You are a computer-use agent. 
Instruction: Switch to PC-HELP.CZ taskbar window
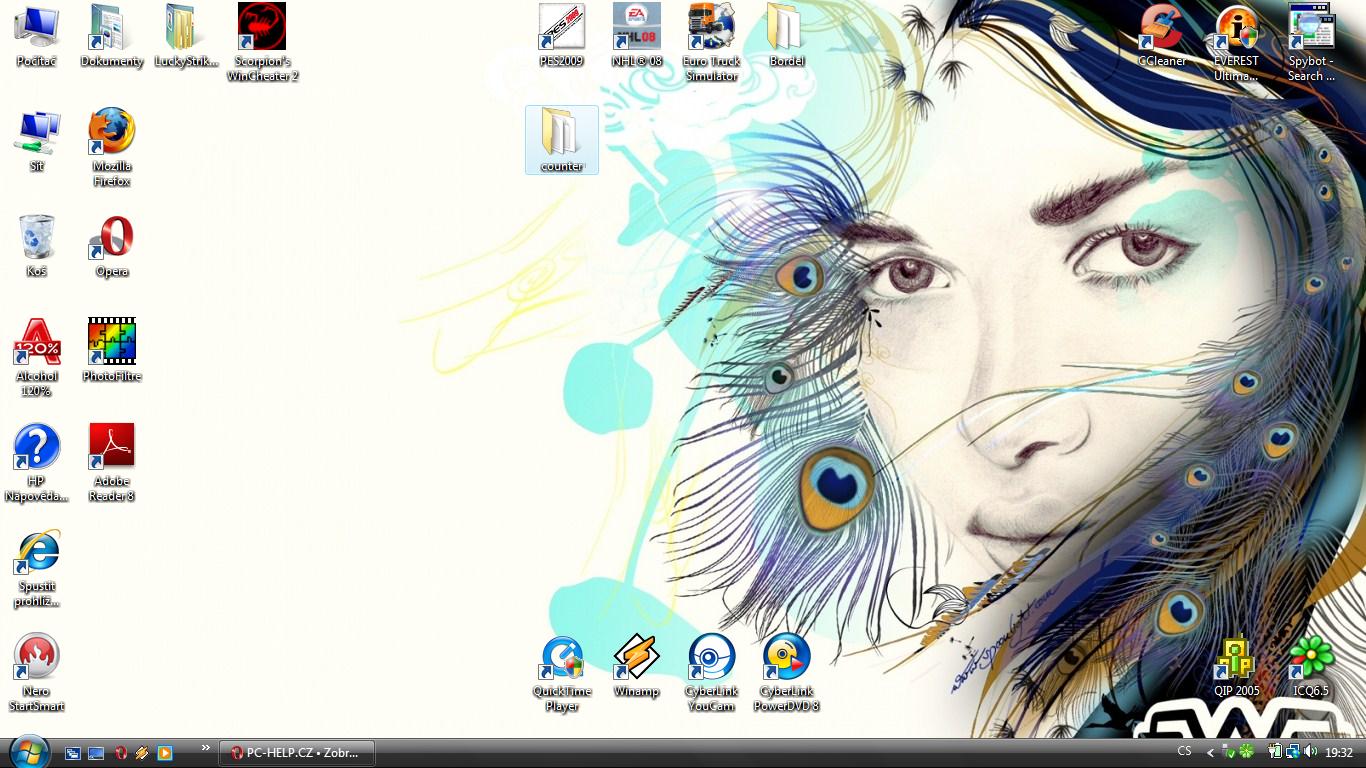(297, 752)
